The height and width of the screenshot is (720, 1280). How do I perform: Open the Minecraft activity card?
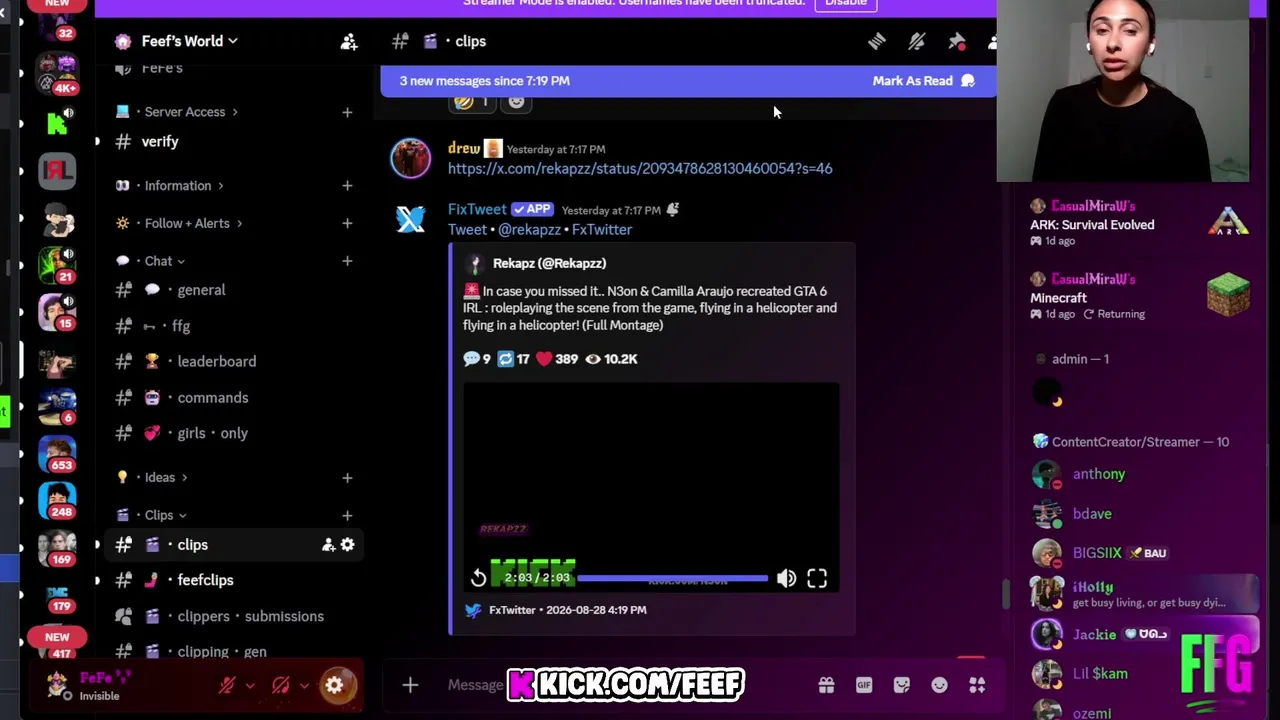click(1140, 296)
